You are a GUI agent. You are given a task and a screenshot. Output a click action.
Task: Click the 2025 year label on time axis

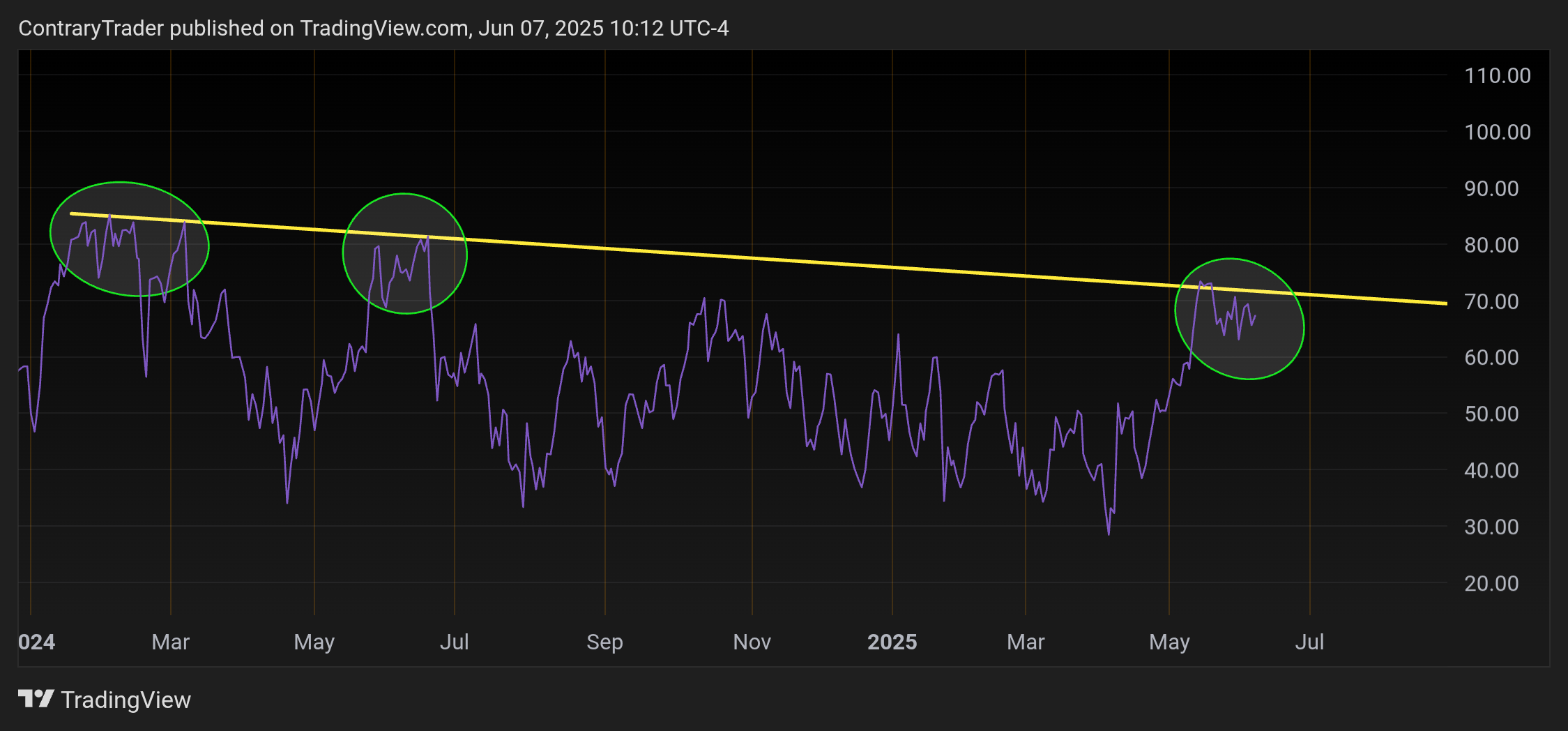click(892, 642)
